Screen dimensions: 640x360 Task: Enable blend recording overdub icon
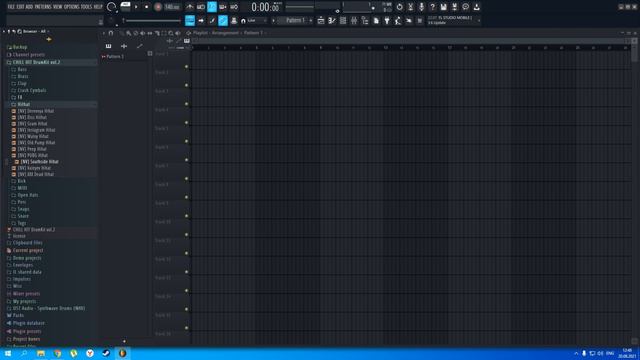[223, 7]
